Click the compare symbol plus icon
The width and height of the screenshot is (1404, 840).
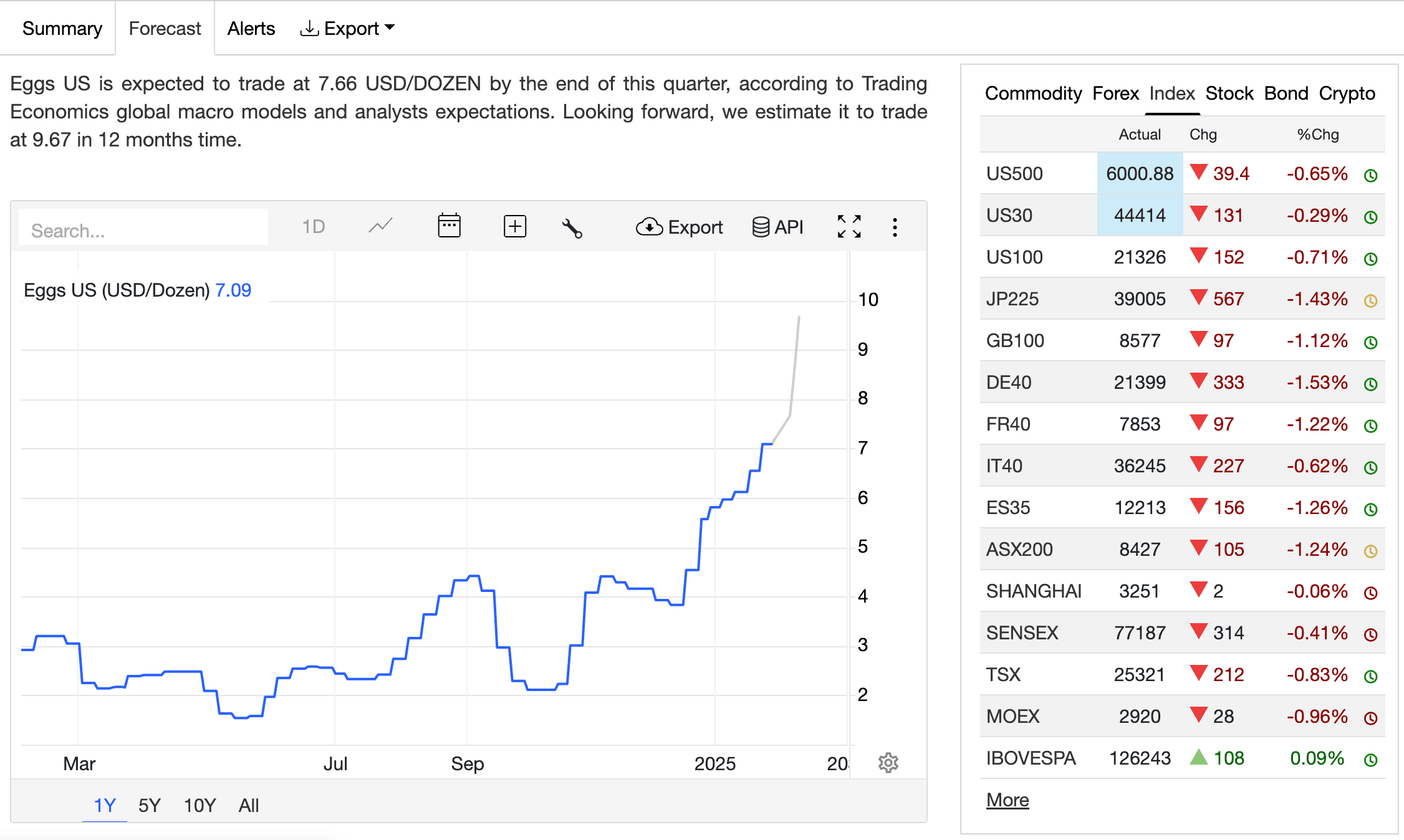[514, 226]
